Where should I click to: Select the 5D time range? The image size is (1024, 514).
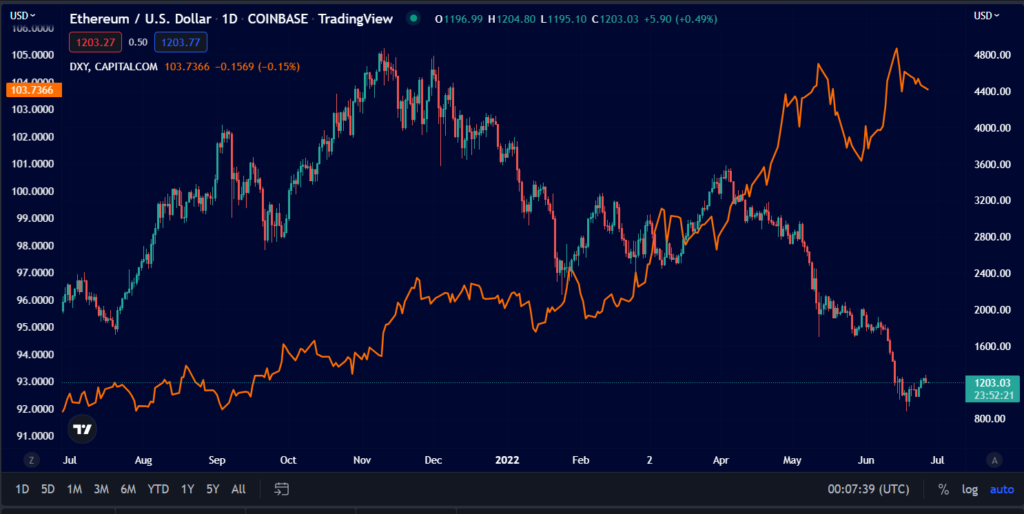pyautogui.click(x=48, y=489)
